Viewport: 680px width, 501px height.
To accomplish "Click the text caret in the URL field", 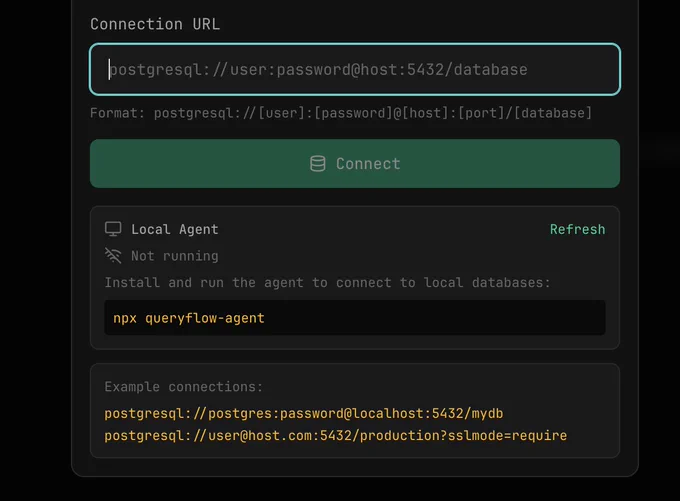I will click(x=109, y=69).
